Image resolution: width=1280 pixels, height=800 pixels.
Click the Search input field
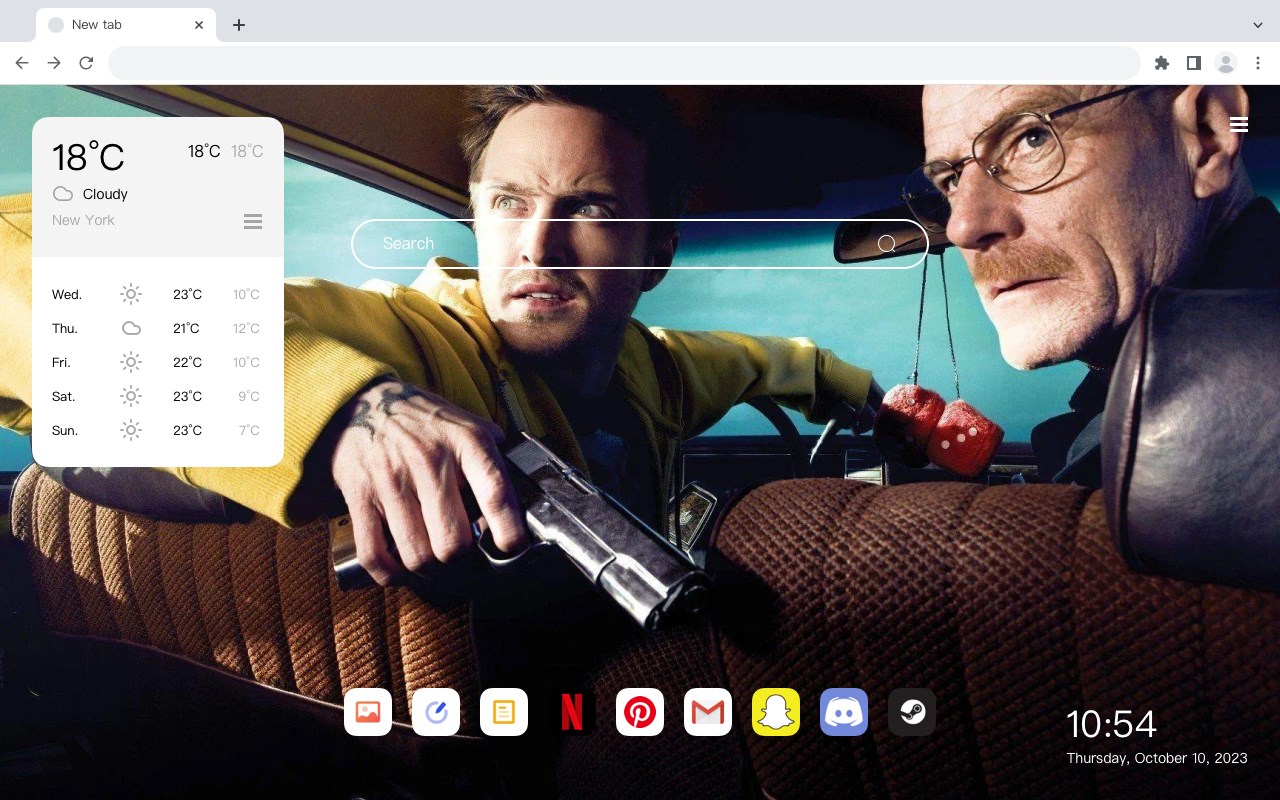pyautogui.click(x=640, y=244)
